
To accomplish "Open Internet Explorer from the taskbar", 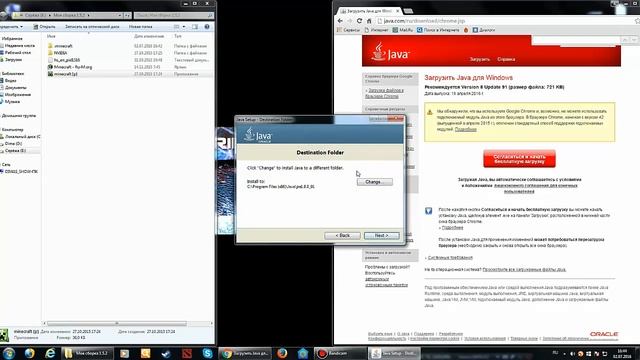I will pos(50,353).
